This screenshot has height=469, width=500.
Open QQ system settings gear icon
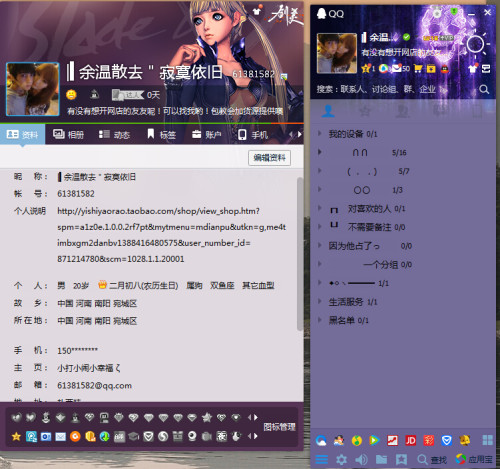[x=341, y=460]
